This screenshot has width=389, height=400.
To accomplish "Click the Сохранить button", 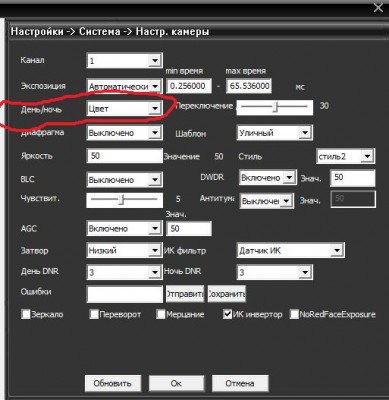I will click(227, 294).
